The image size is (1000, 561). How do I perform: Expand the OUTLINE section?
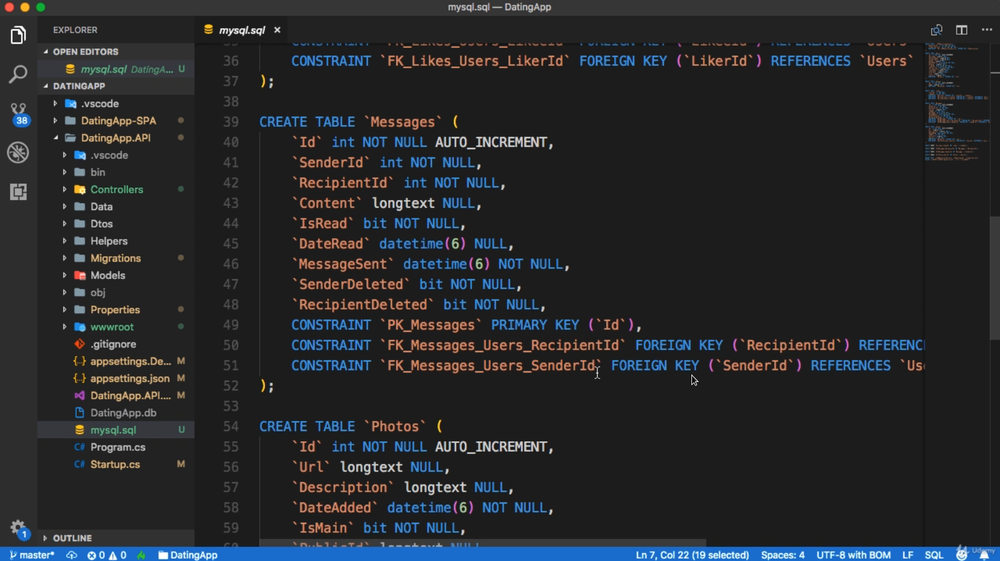point(72,538)
